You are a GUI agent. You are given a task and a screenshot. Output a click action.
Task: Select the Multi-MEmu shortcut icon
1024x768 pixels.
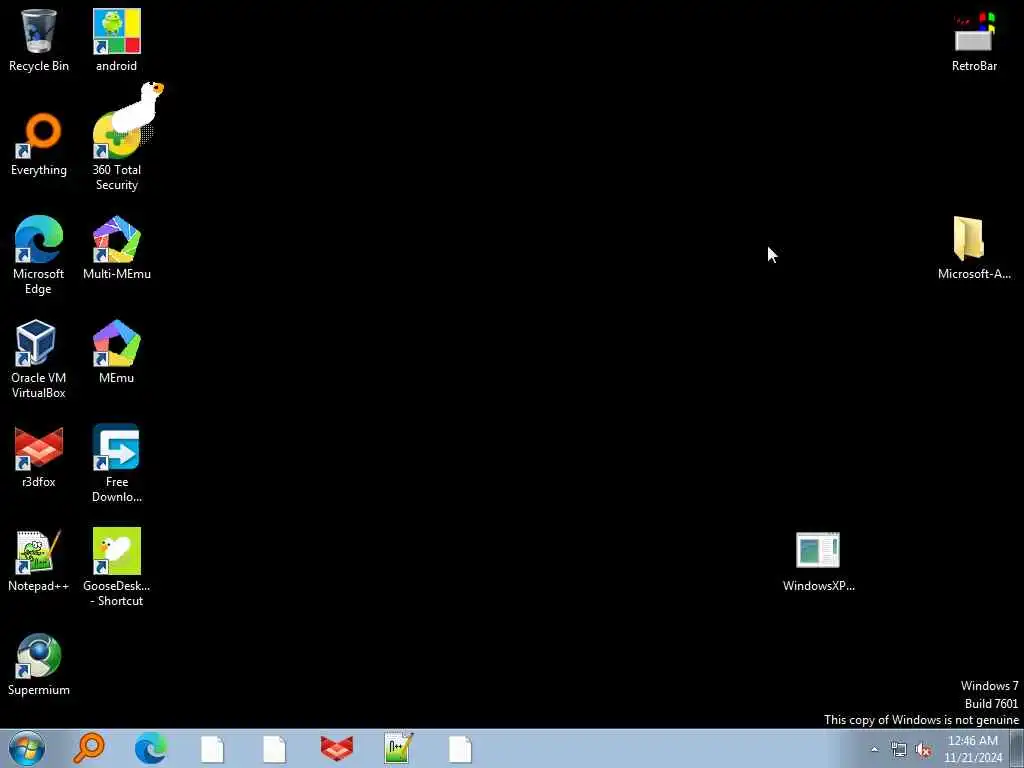[116, 248]
